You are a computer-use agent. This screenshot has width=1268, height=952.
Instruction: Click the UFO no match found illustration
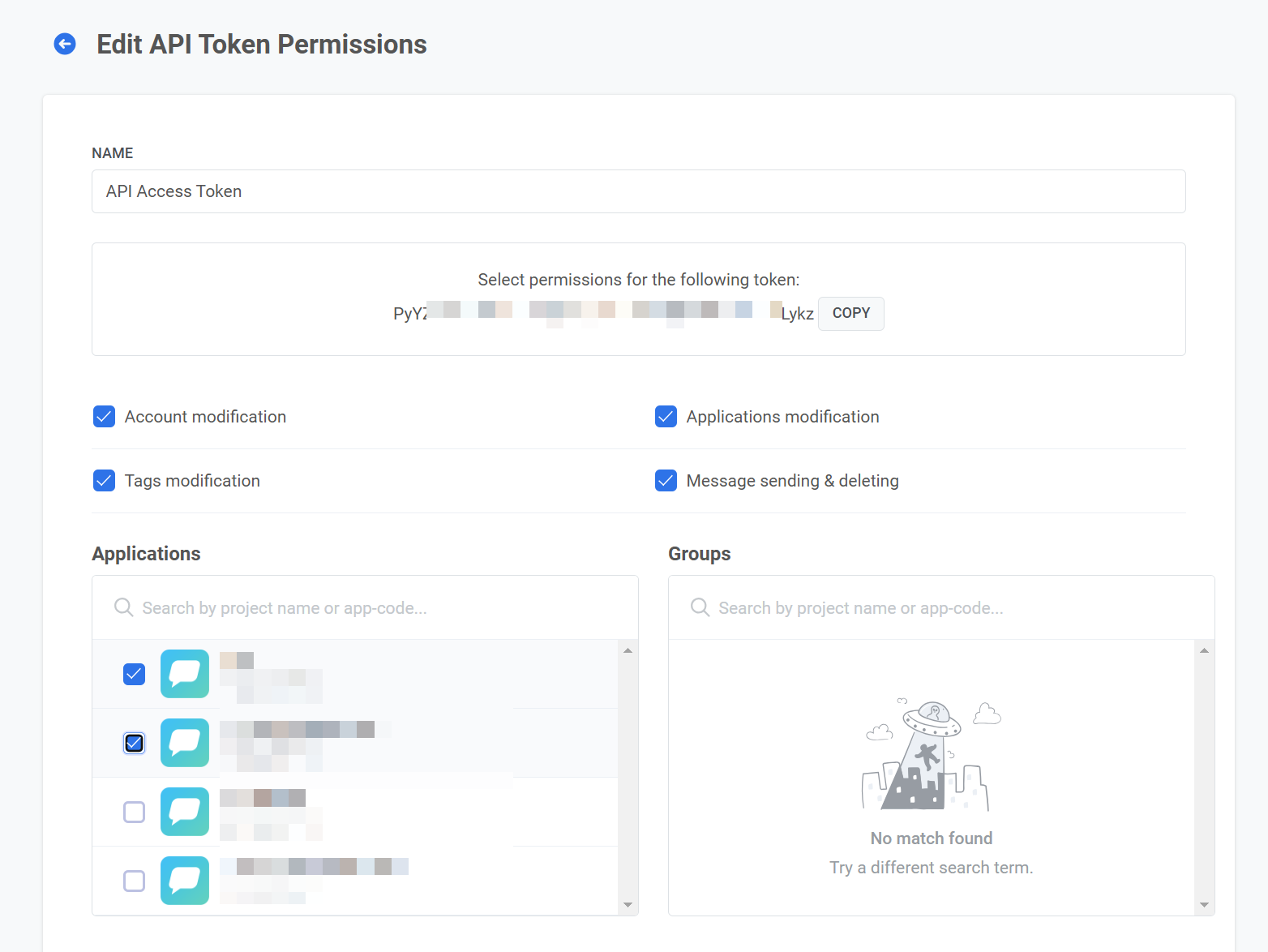[931, 755]
